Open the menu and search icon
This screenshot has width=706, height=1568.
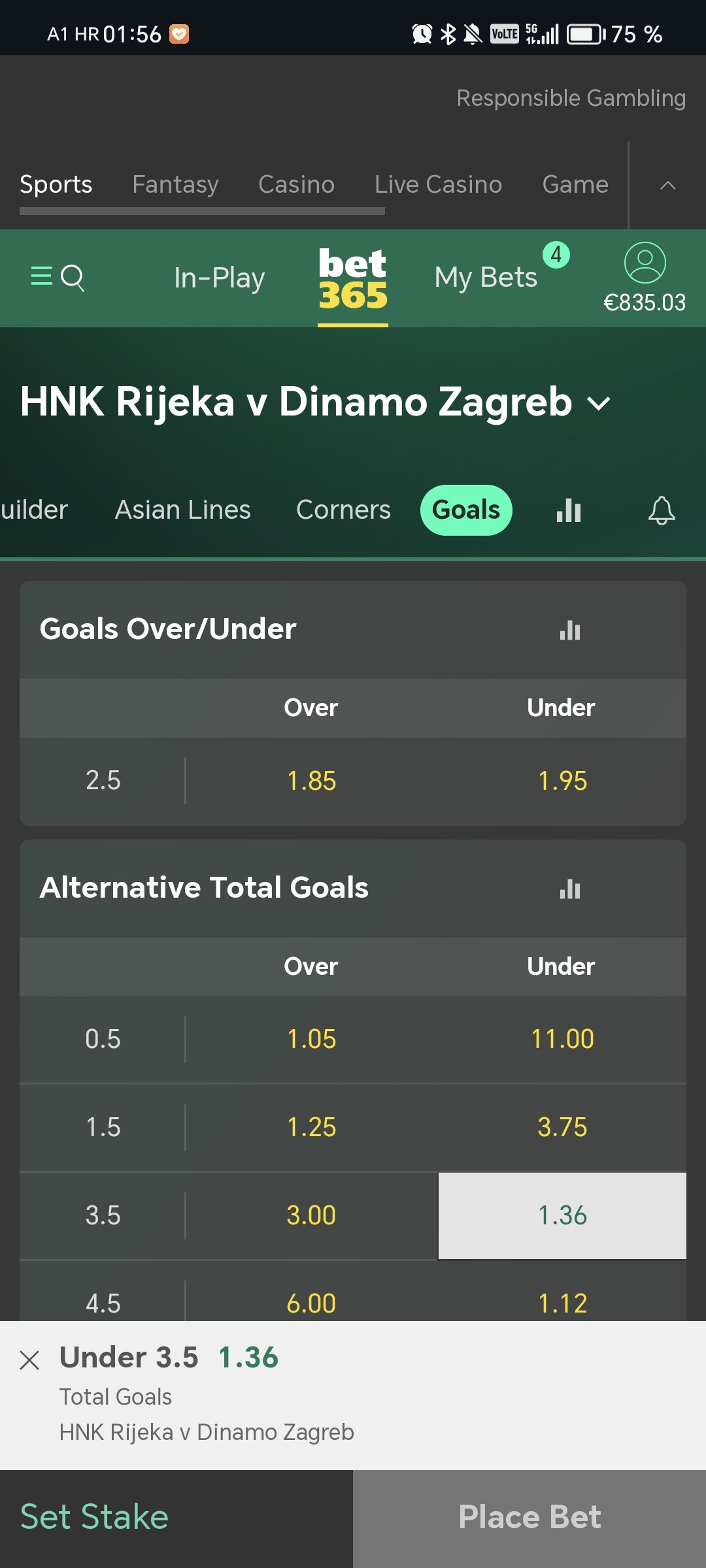[x=58, y=278]
